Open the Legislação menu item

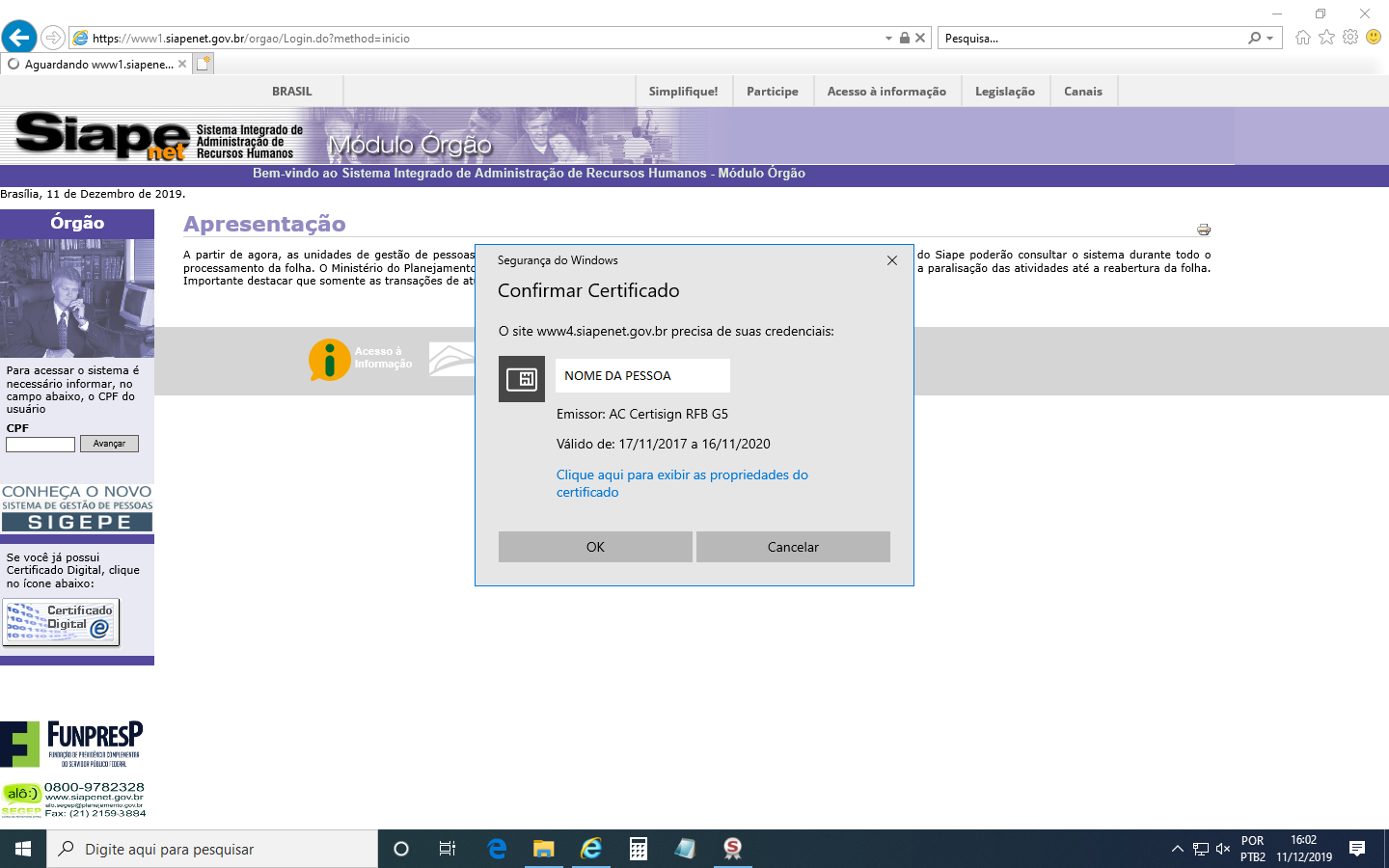pos(1004,92)
